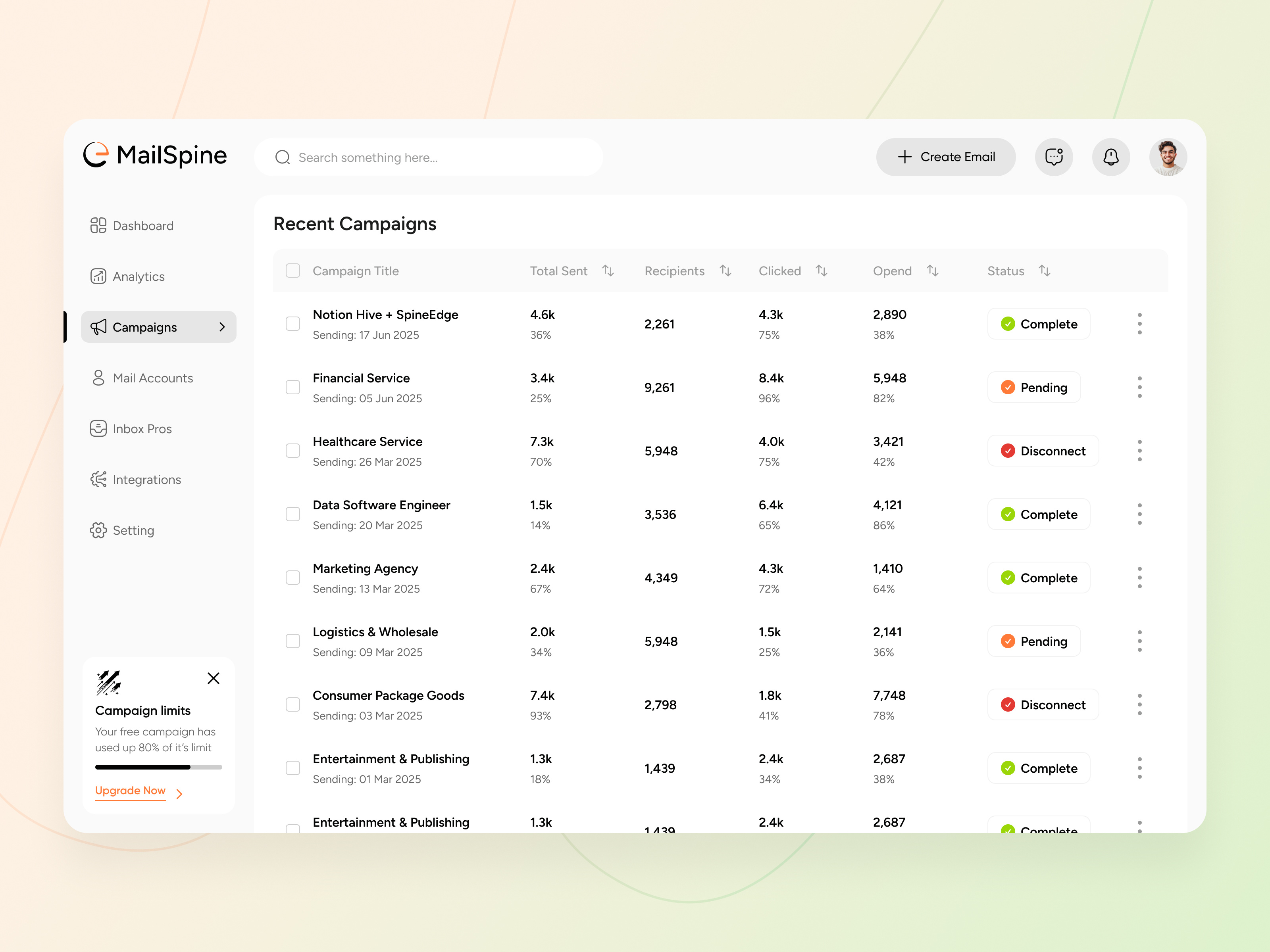
Task: Open the feedback chat bubble icon
Action: [1054, 157]
